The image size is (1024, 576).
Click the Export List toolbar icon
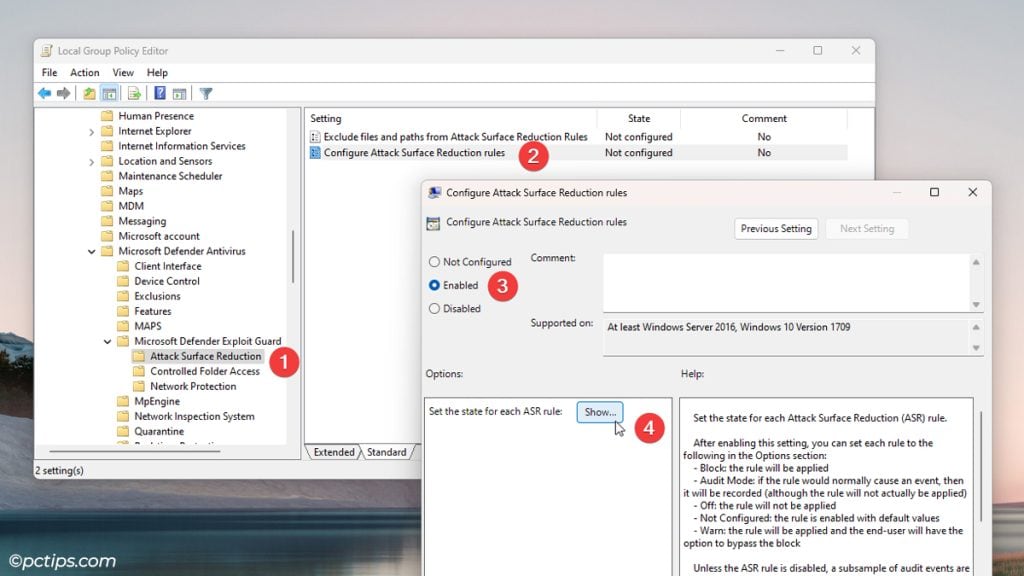tap(133, 93)
